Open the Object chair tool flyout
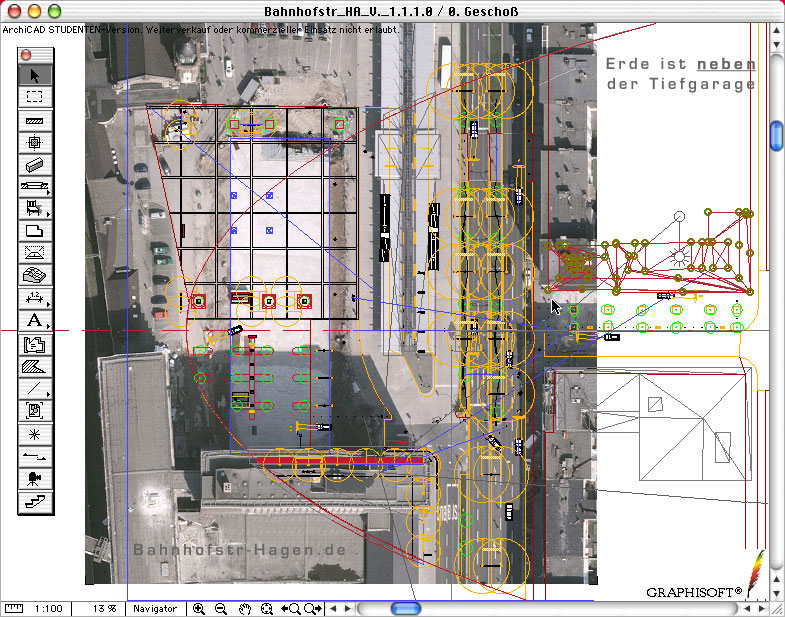 tap(35, 209)
